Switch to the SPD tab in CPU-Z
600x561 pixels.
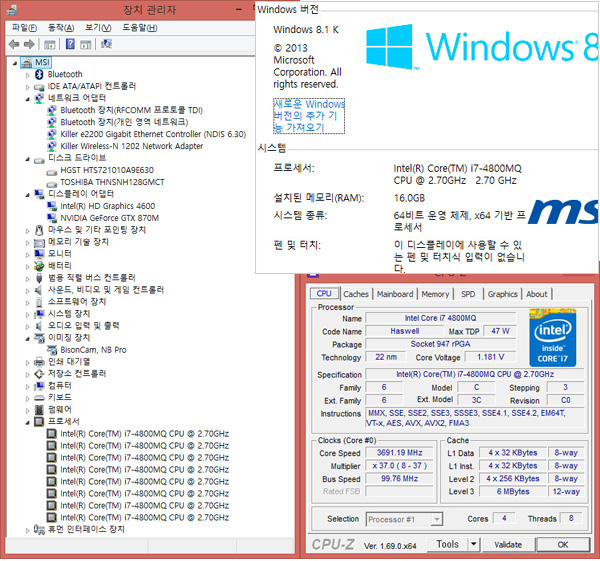click(x=468, y=294)
